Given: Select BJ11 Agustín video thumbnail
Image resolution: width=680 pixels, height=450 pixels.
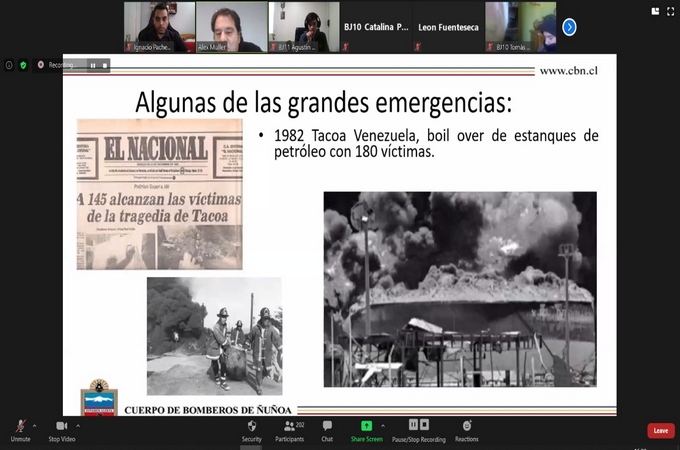Looking at the screenshot, I should point(304,27).
